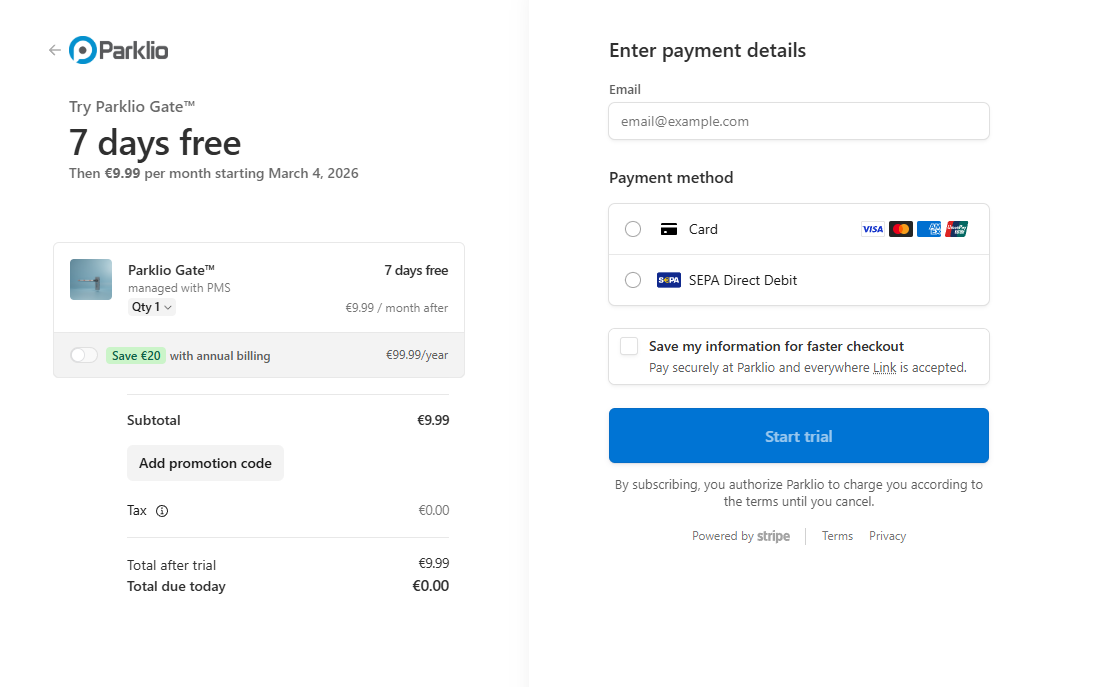Click the Visa card icon
This screenshot has height=687, width=1118.
(873, 229)
